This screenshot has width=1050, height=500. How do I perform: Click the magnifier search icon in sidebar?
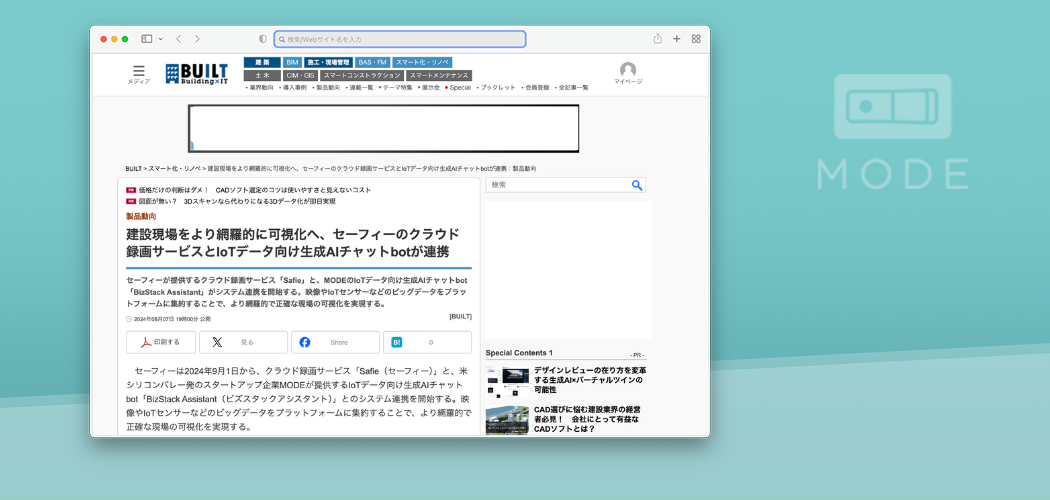637,185
